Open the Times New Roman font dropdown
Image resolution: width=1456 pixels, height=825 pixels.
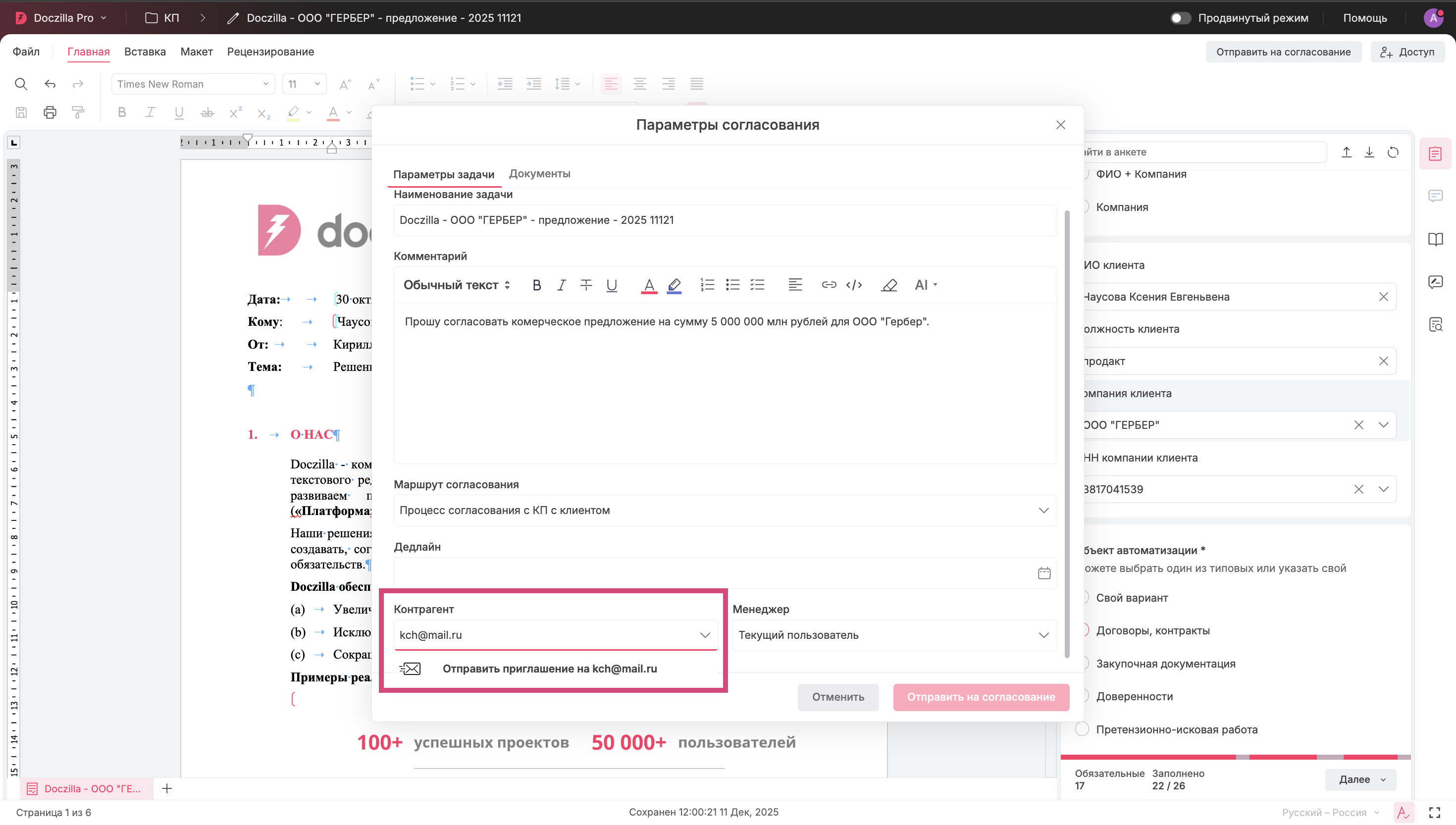pyautogui.click(x=193, y=84)
